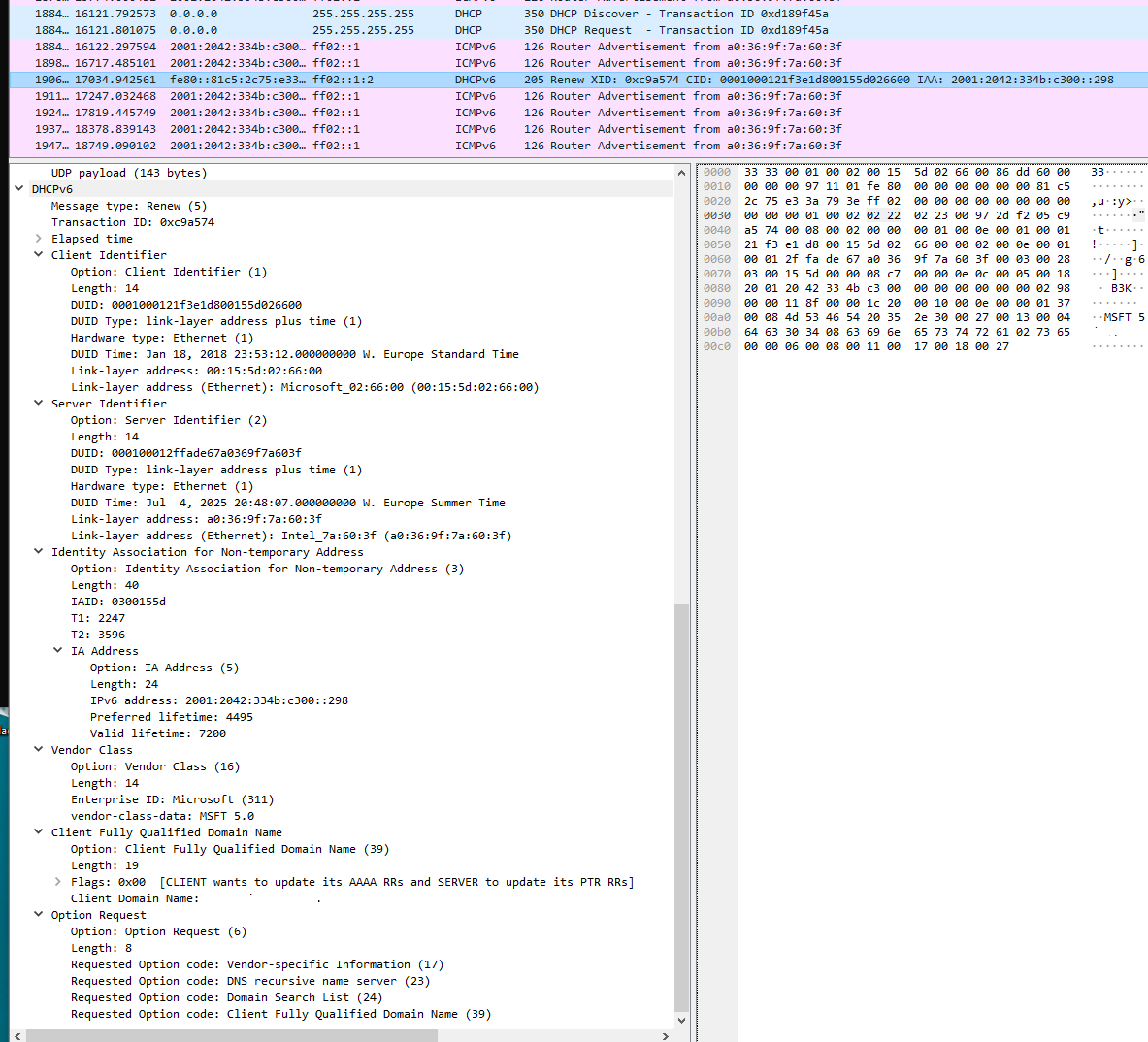Select Option: Client Fully Qualified Domain Name (39)
1148x1042 pixels.
point(230,849)
